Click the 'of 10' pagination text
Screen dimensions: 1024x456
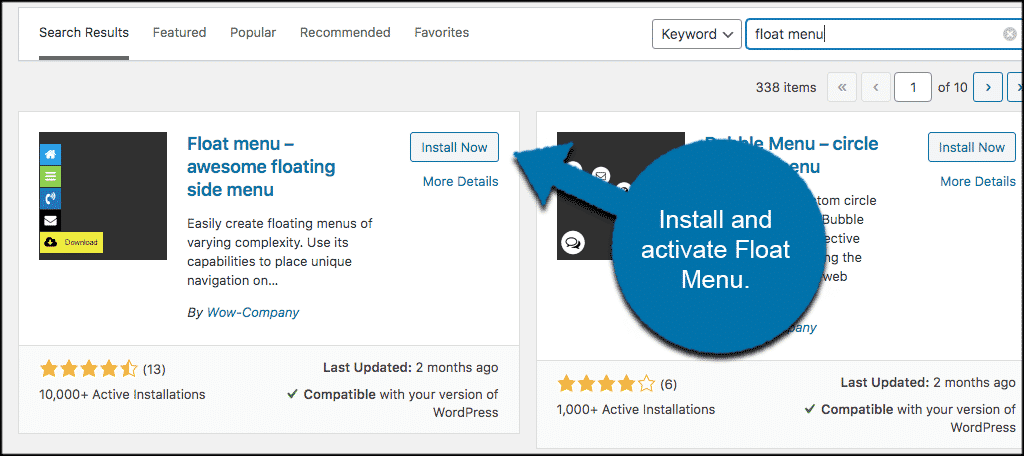(x=953, y=88)
